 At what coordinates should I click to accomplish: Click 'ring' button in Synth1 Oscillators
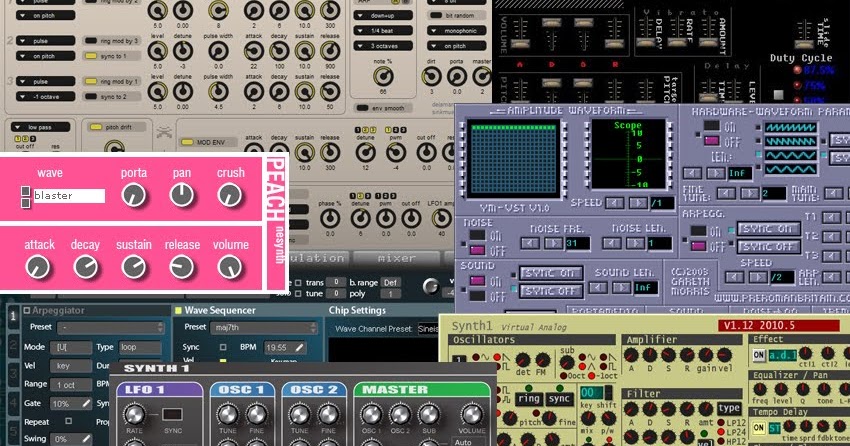tap(528, 399)
